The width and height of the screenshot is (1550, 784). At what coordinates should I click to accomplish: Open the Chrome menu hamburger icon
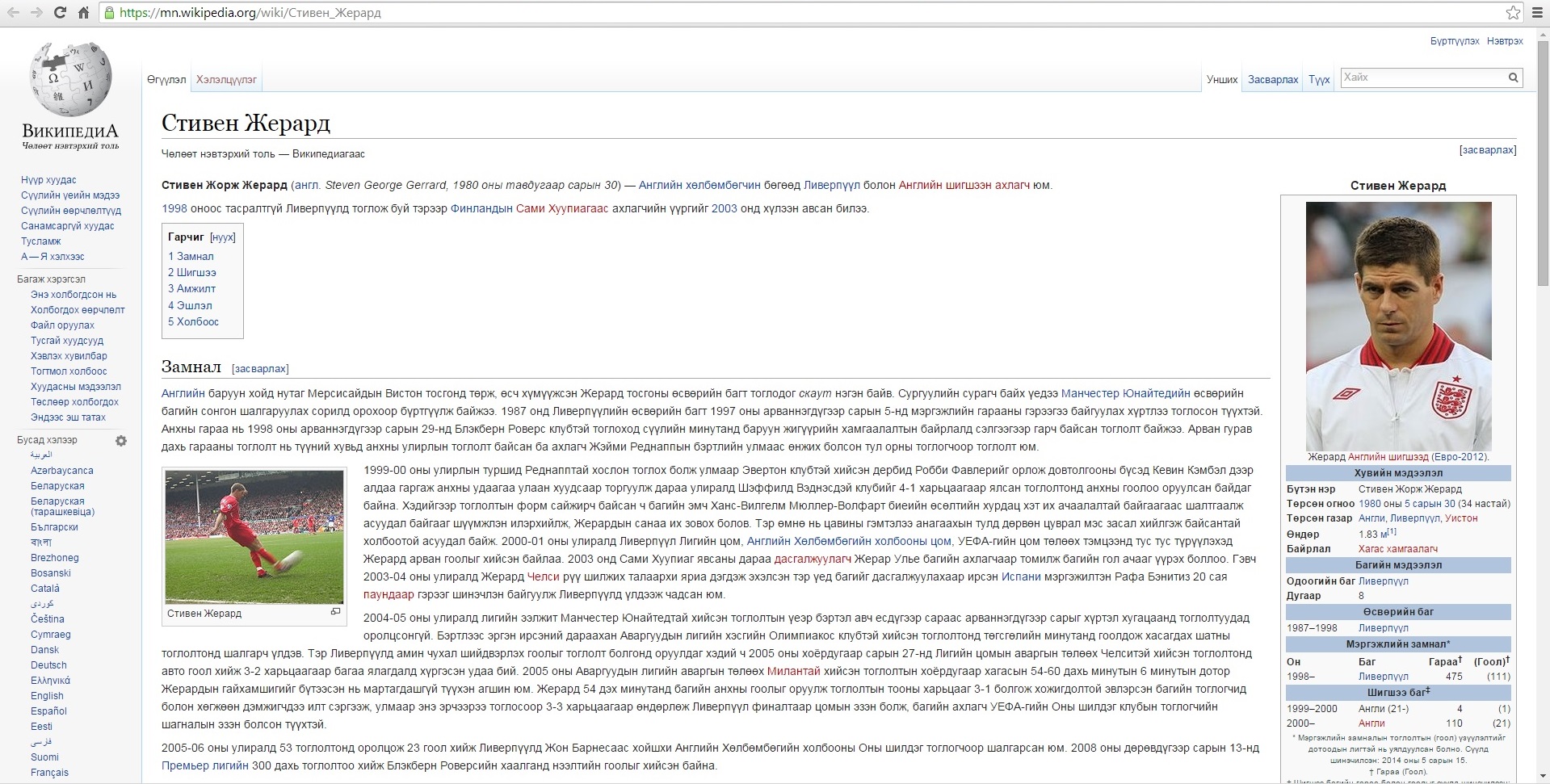pos(1537,12)
